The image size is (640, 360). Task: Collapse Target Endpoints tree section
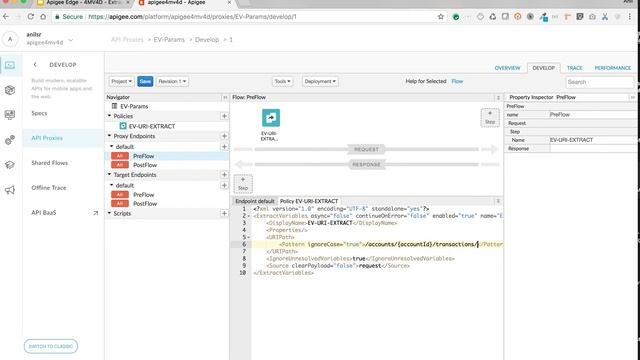(x=109, y=174)
